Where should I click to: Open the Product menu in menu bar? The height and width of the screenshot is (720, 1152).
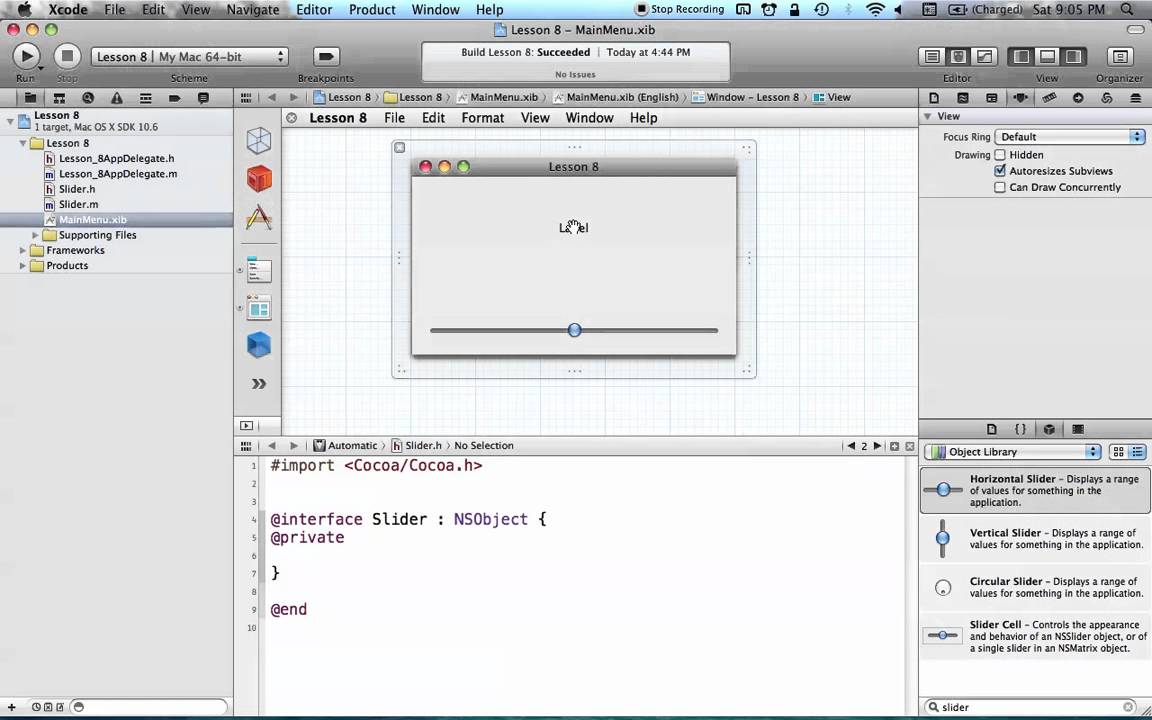372,10
